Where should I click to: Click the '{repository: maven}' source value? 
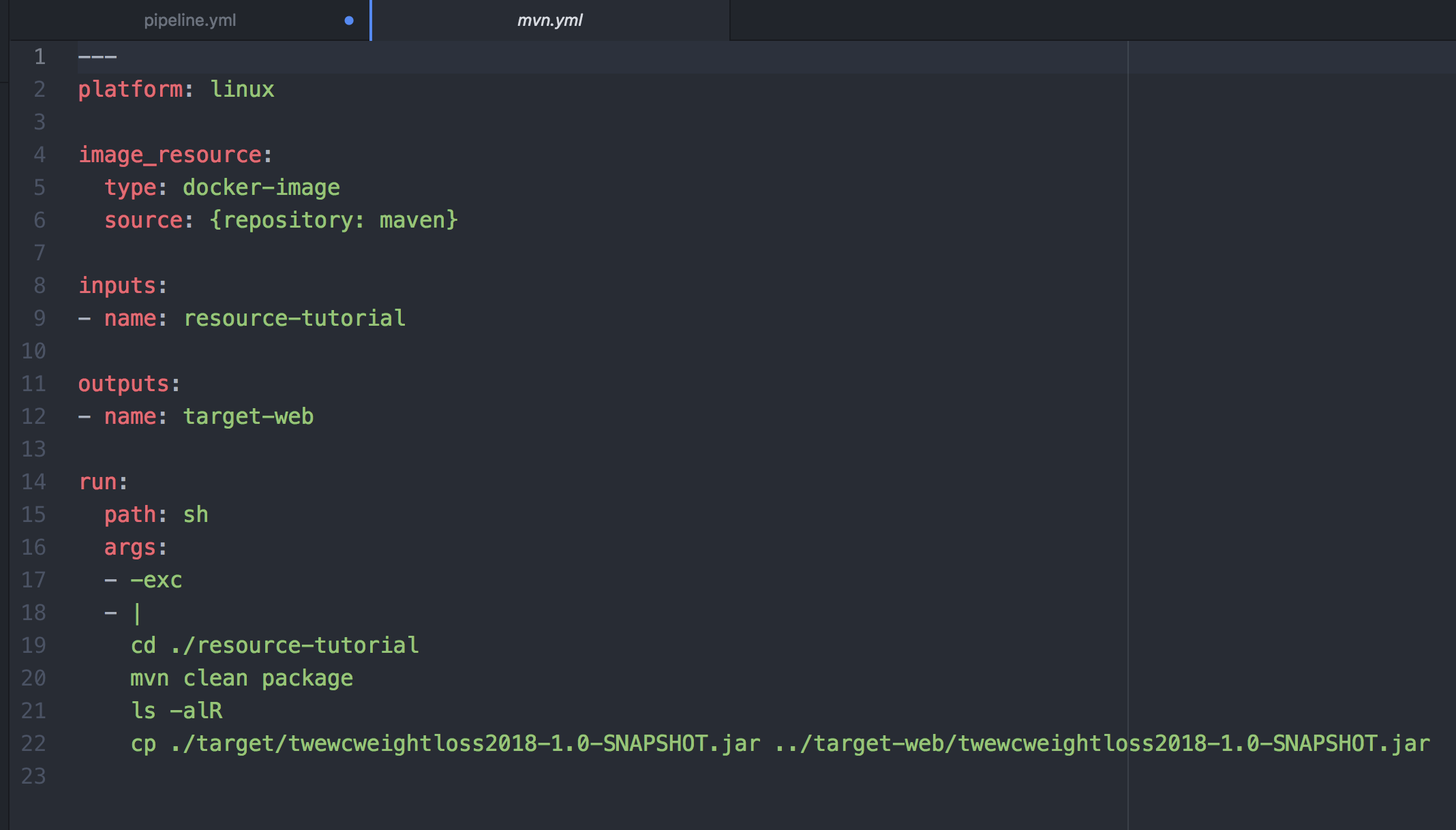click(x=334, y=220)
